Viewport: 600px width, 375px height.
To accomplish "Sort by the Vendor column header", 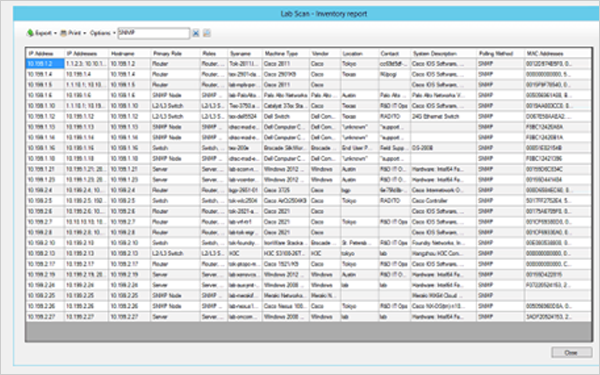I will pos(325,54).
